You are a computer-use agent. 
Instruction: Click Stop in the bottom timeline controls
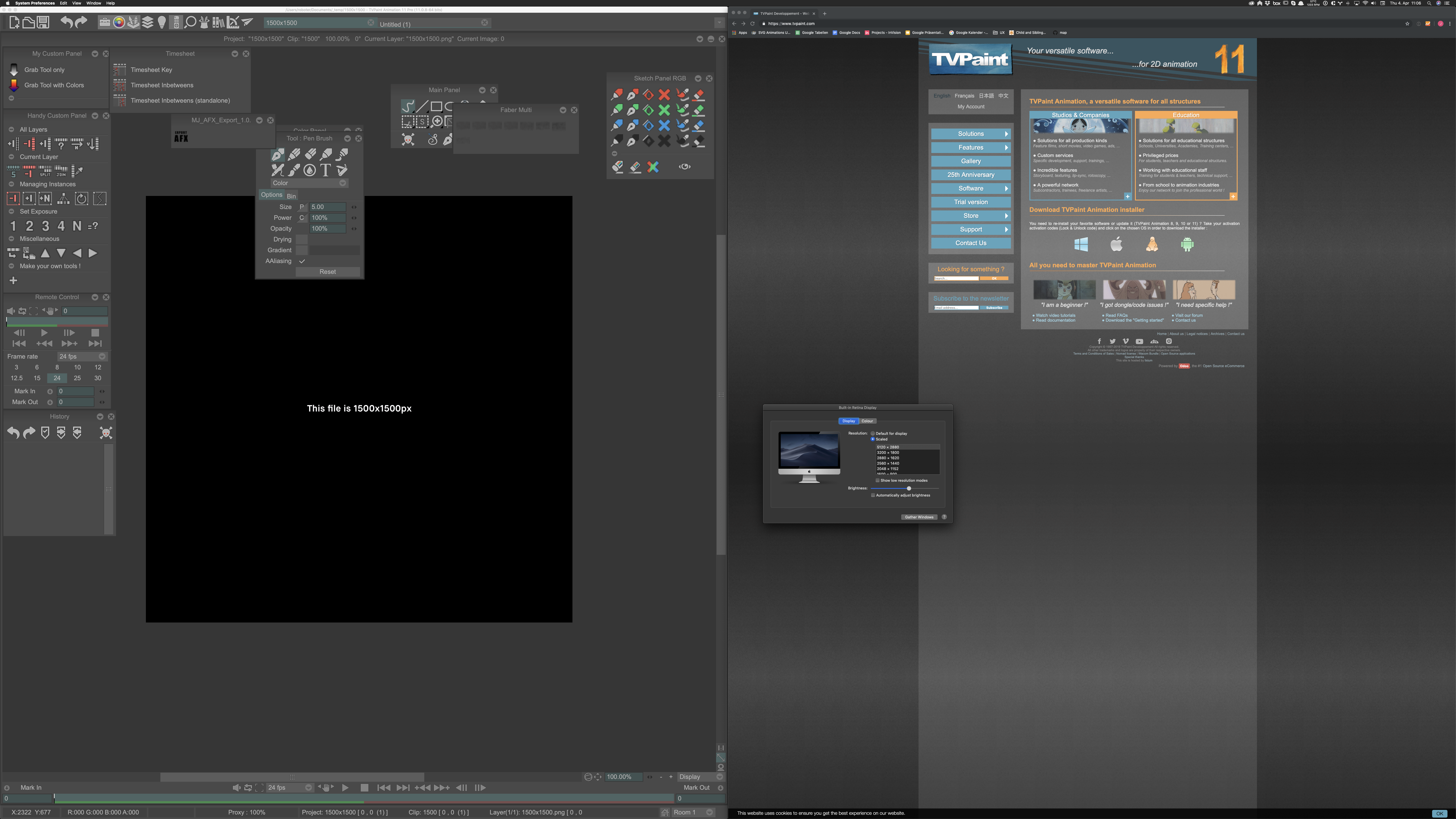point(365,787)
